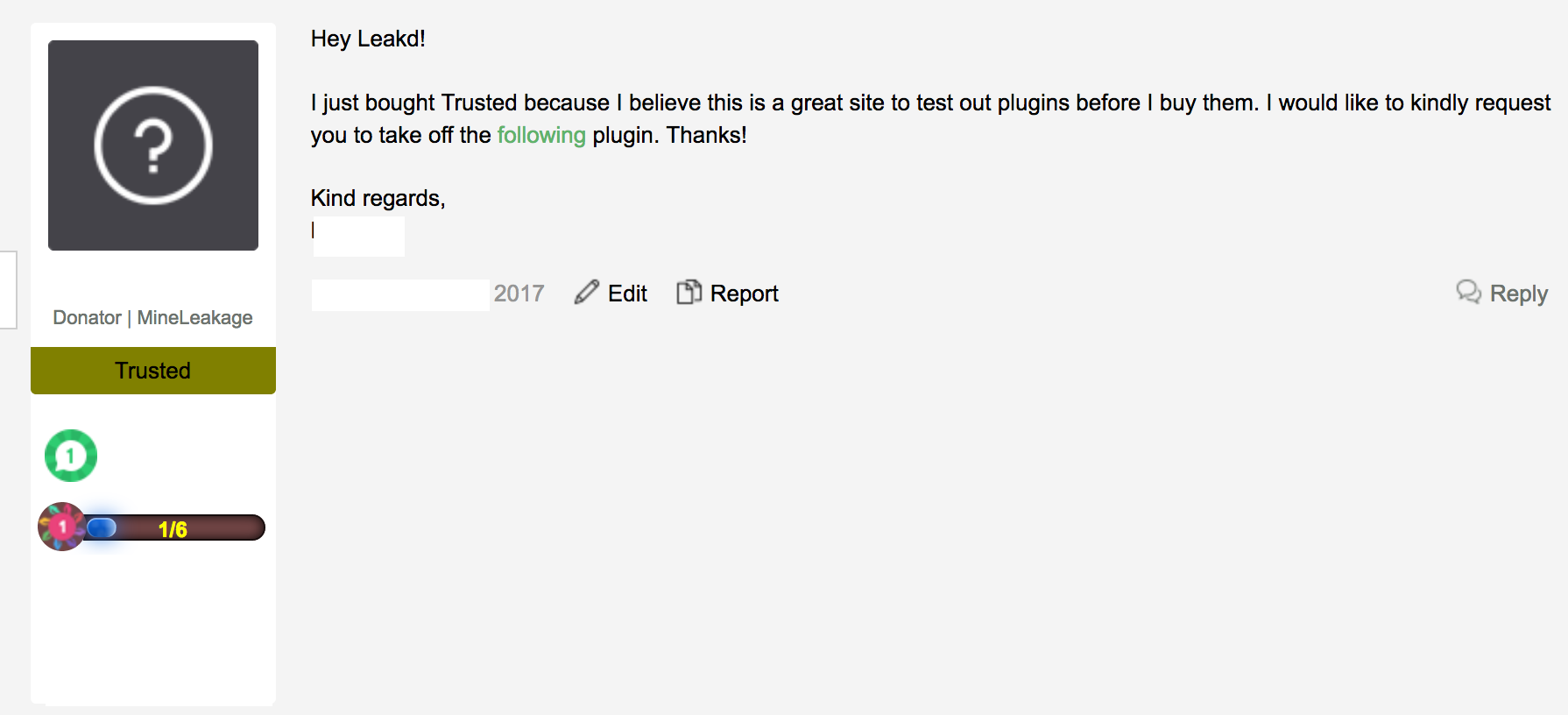Click the blue progress fill indicator
1568x715 pixels.
(x=102, y=527)
